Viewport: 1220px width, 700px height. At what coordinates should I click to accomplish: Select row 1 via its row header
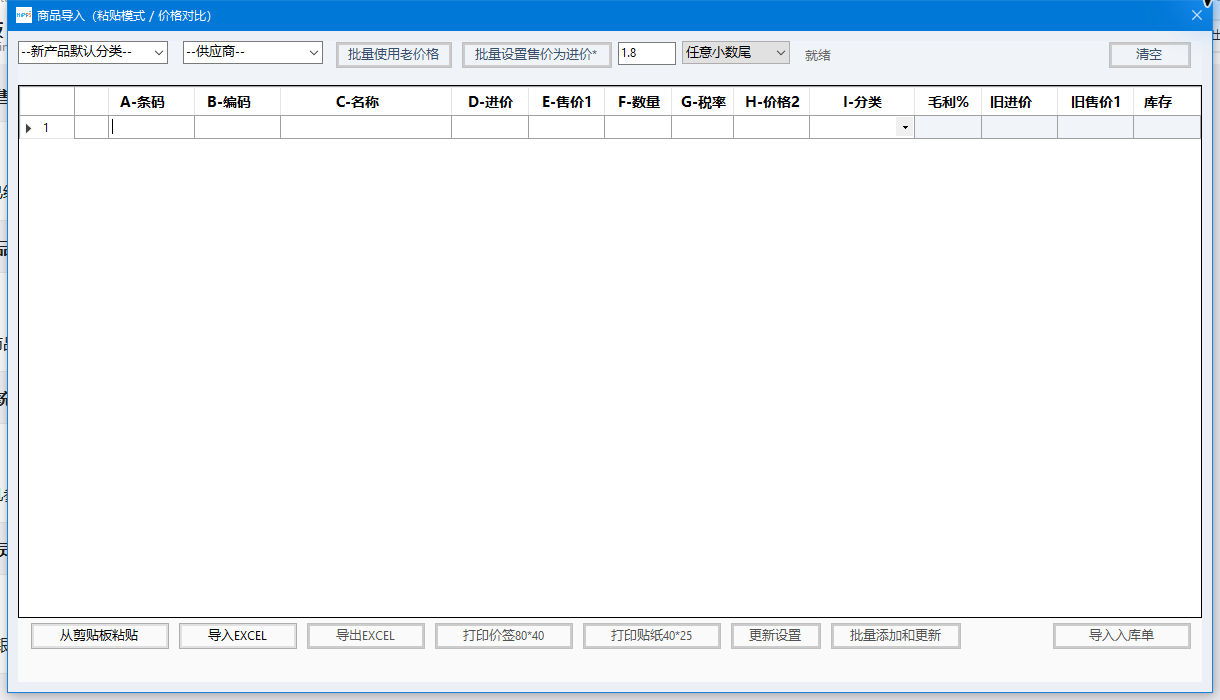(47, 128)
